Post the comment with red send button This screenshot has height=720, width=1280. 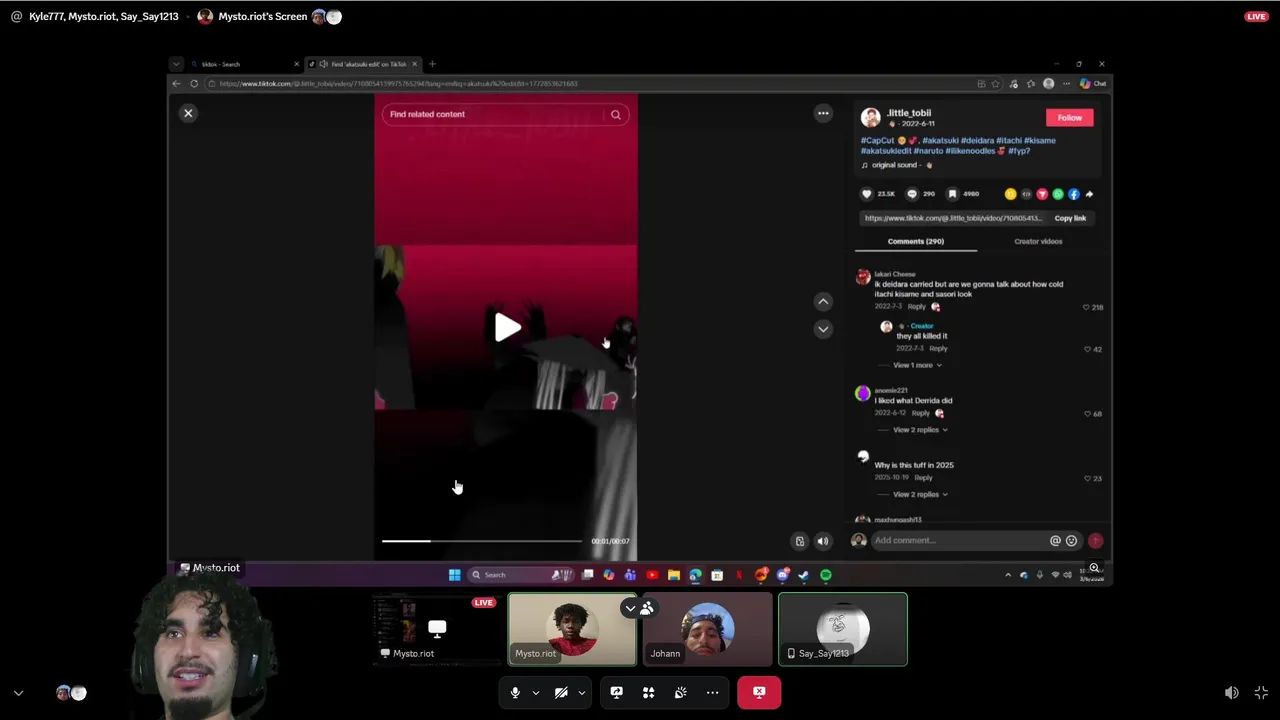click(x=1095, y=540)
